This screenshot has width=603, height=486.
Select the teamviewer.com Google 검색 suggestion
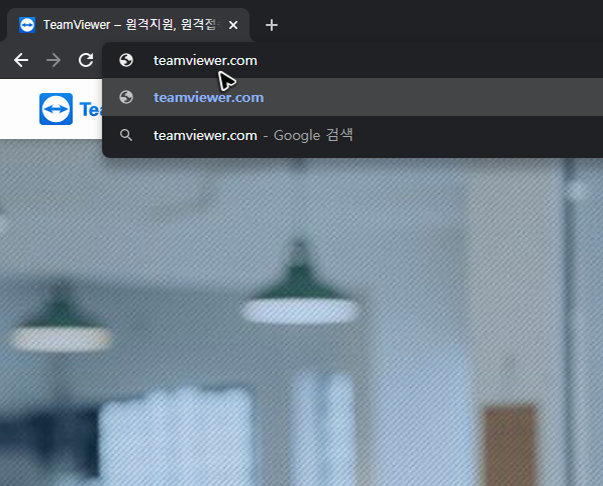coord(352,135)
